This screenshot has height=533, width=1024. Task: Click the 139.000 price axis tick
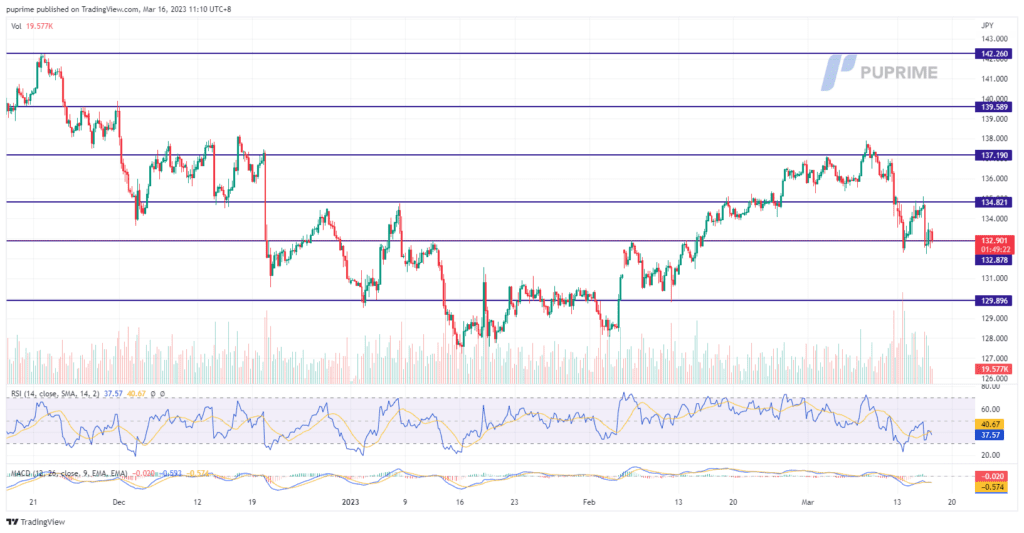[x=995, y=119]
